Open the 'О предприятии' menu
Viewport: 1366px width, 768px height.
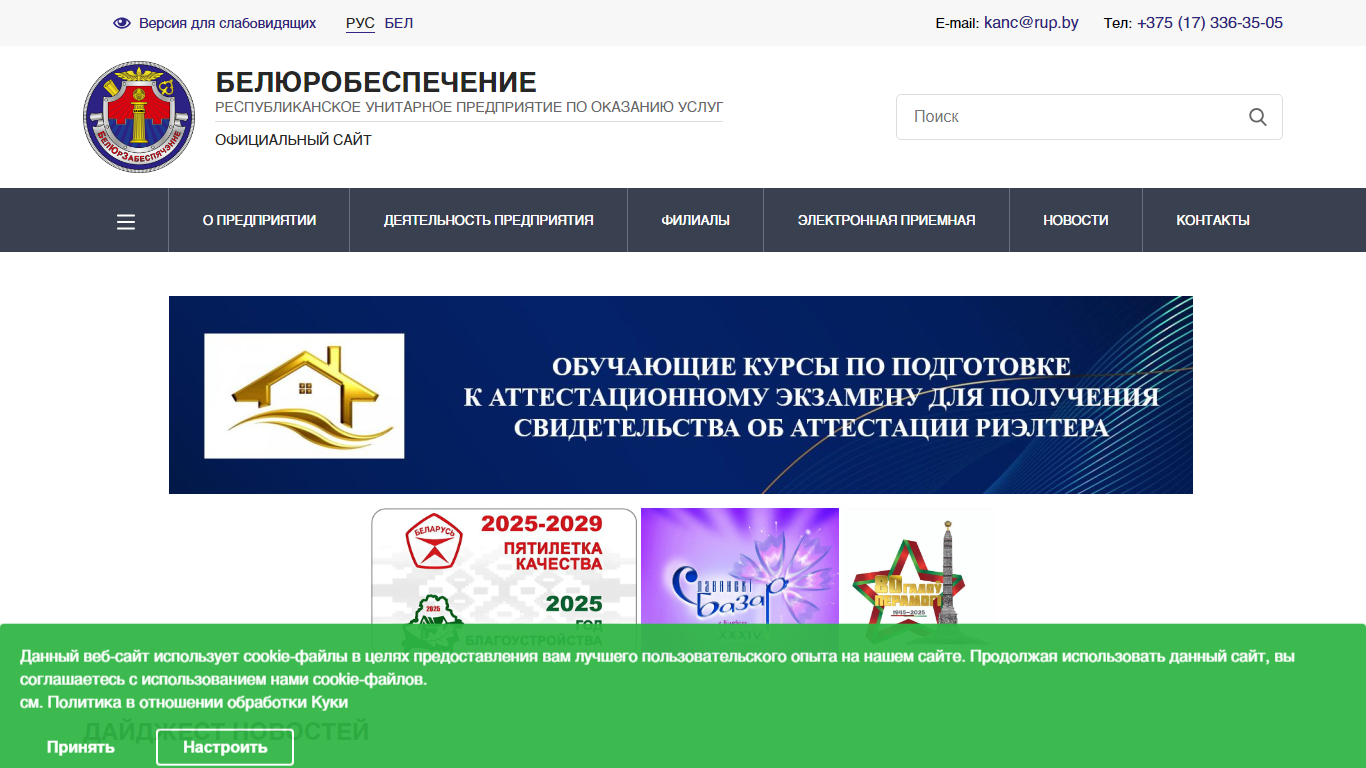(x=259, y=220)
